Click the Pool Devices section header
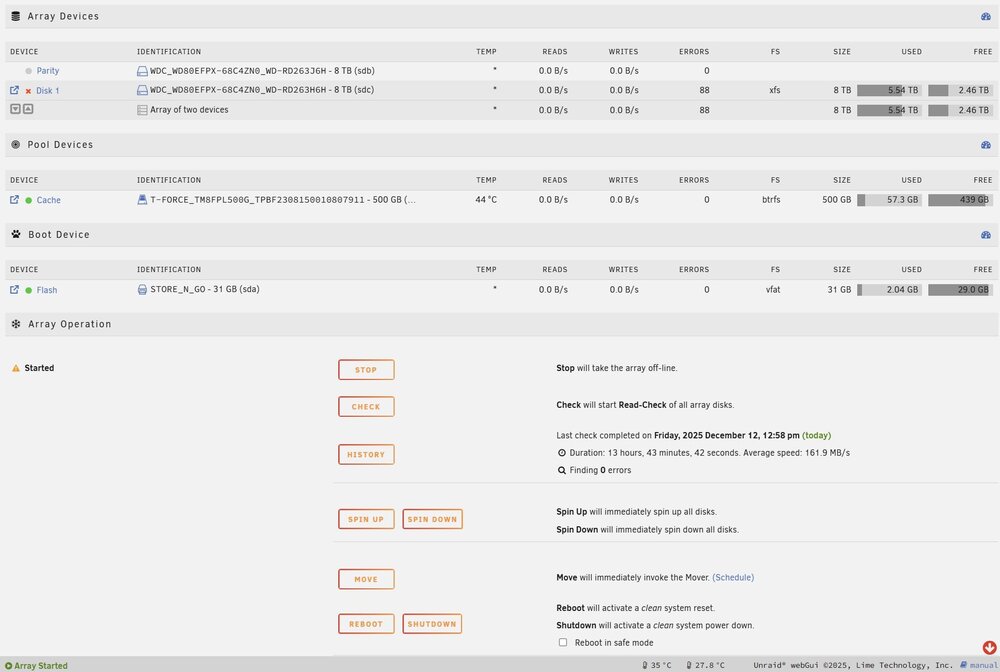 (500, 145)
